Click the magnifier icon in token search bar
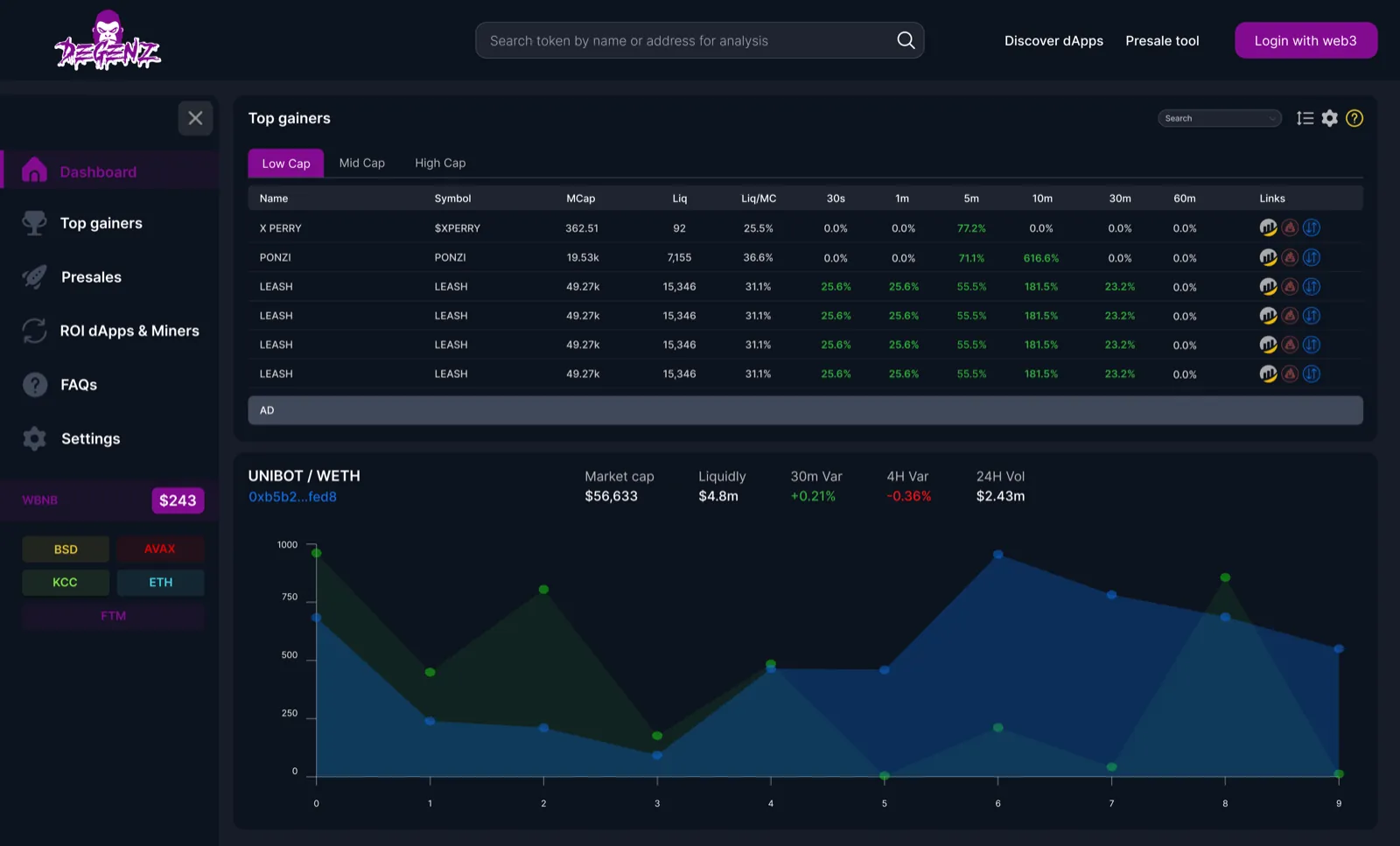Screen dimensions: 1400x846 click(906, 40)
